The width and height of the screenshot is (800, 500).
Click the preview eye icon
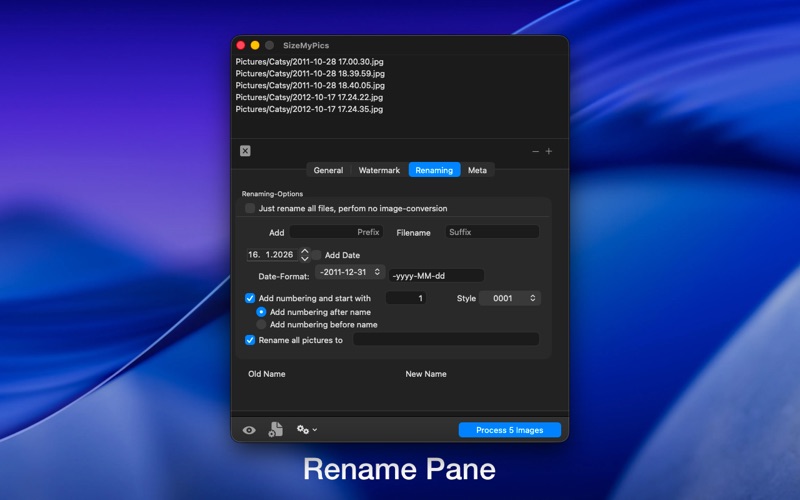[x=249, y=430]
